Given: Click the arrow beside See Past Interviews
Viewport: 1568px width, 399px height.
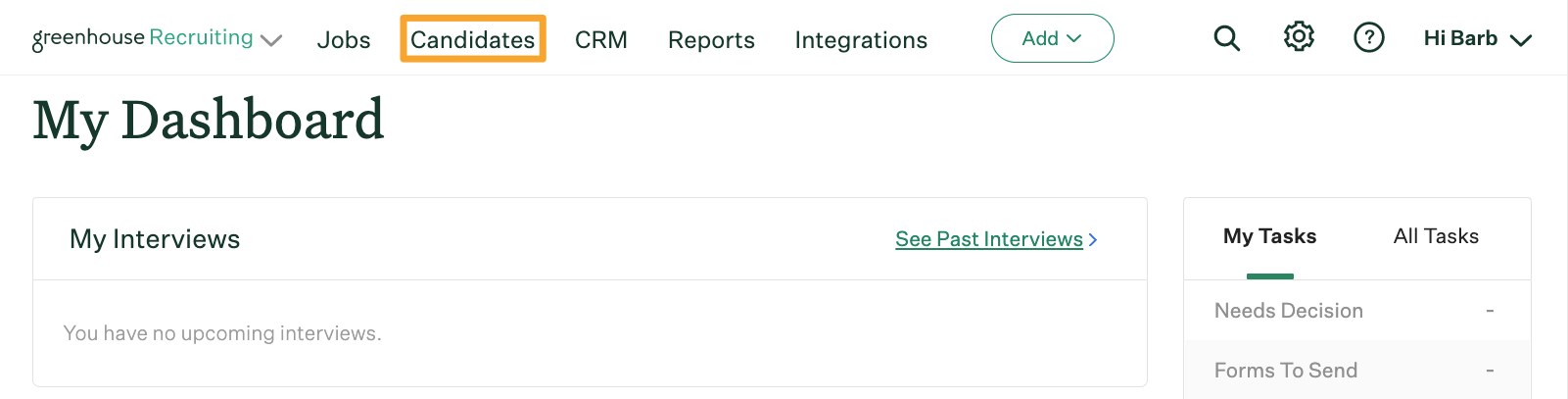Looking at the screenshot, I should click(1093, 239).
